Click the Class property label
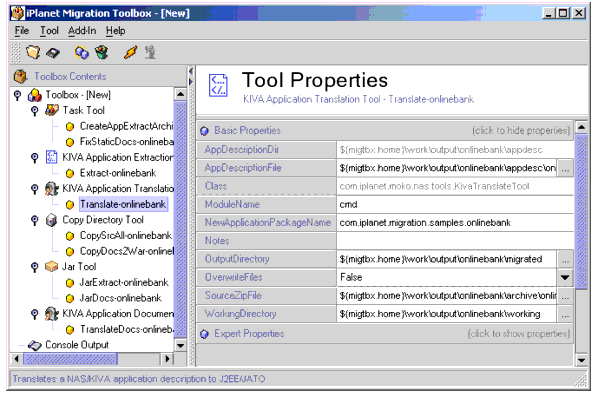Image resolution: width=601 pixels, height=395 pixels. tap(216, 186)
